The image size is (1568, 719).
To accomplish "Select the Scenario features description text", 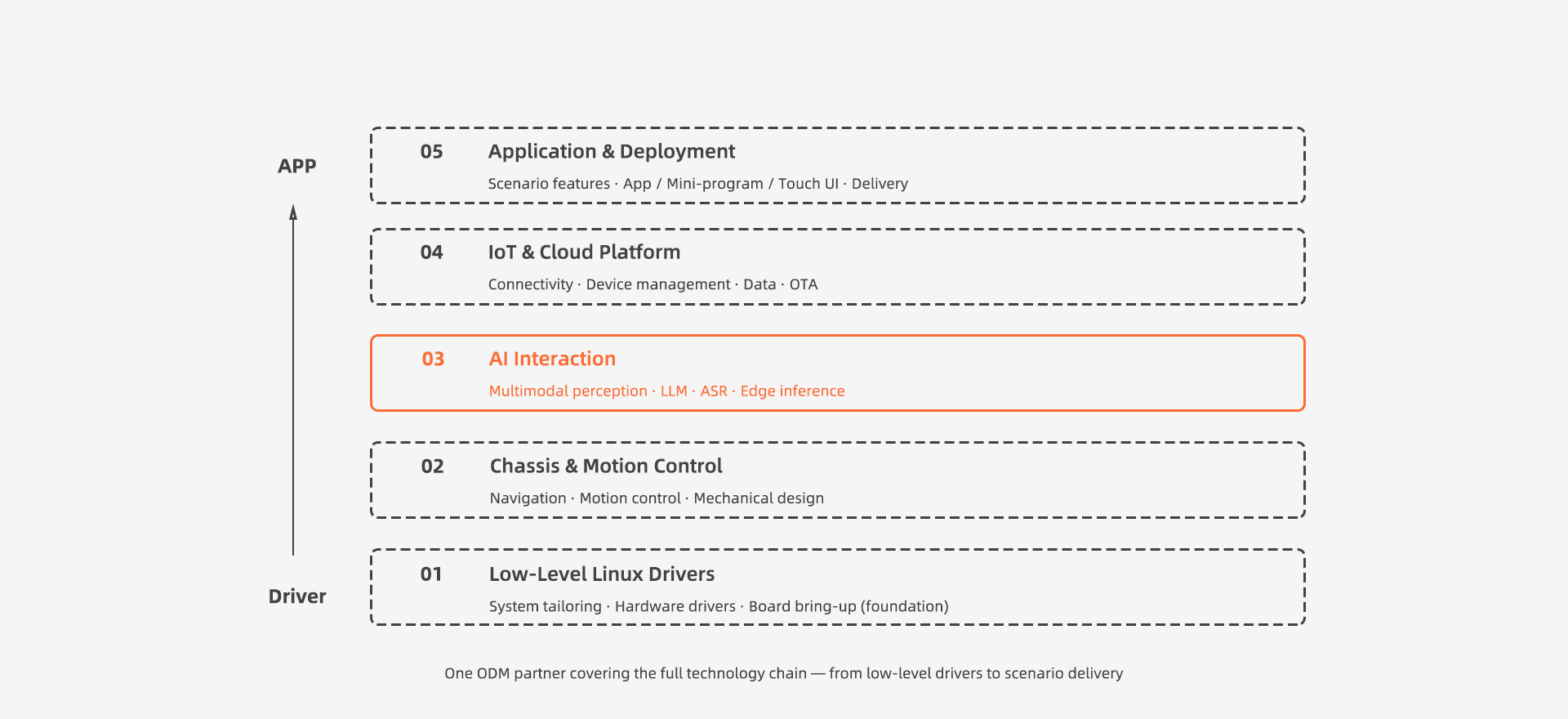I will coord(697,184).
